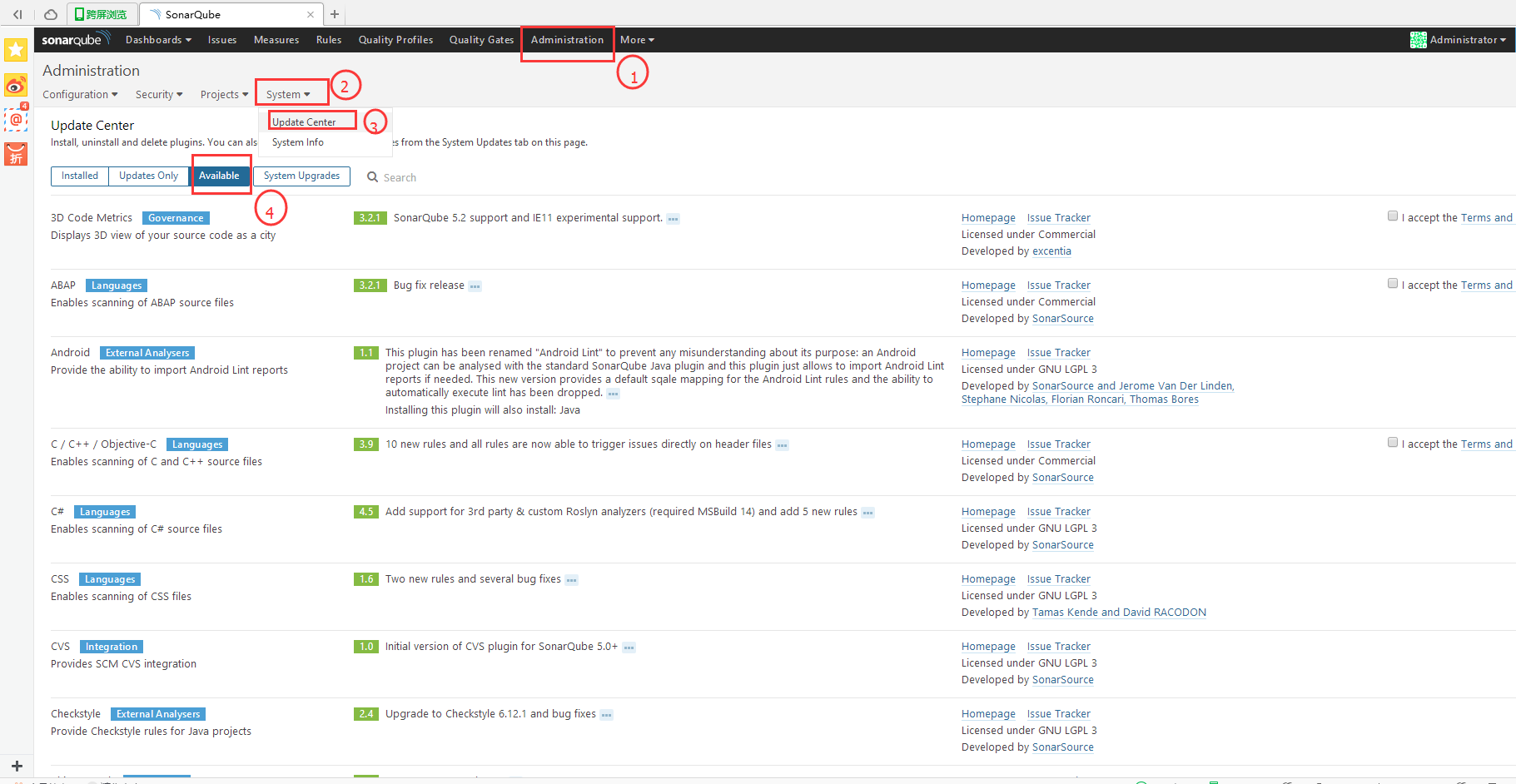Switch to Installed plugins tab
Screen dimensions: 1516x784
[80, 176]
